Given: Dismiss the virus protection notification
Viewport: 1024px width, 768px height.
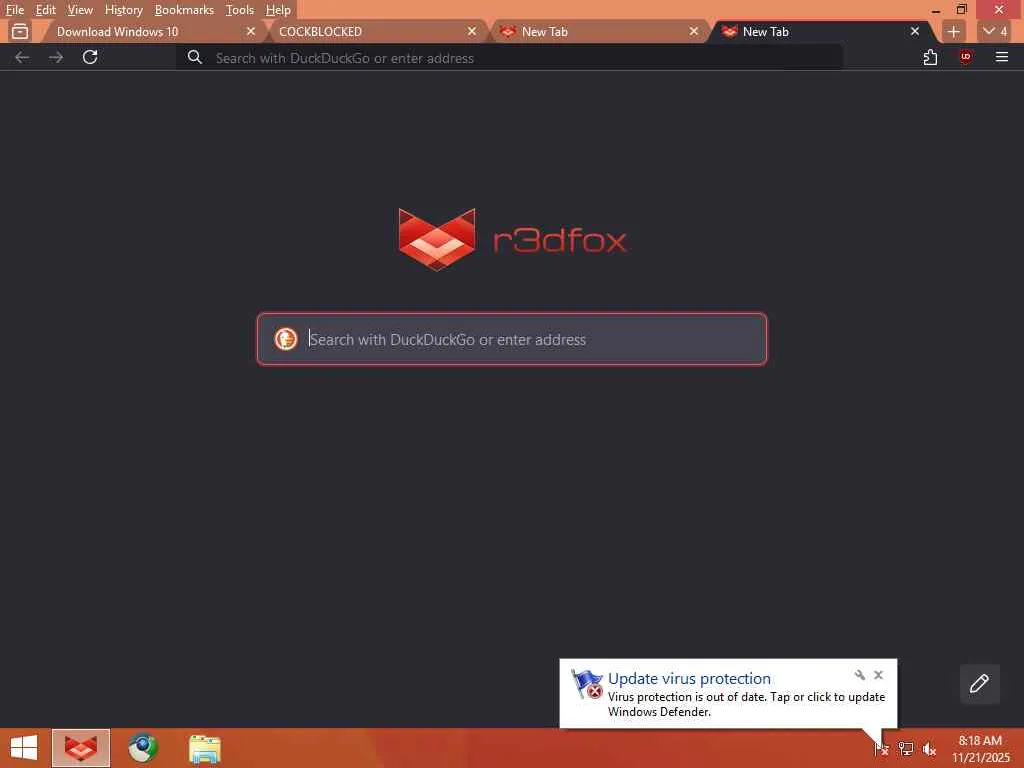Looking at the screenshot, I should point(878,675).
